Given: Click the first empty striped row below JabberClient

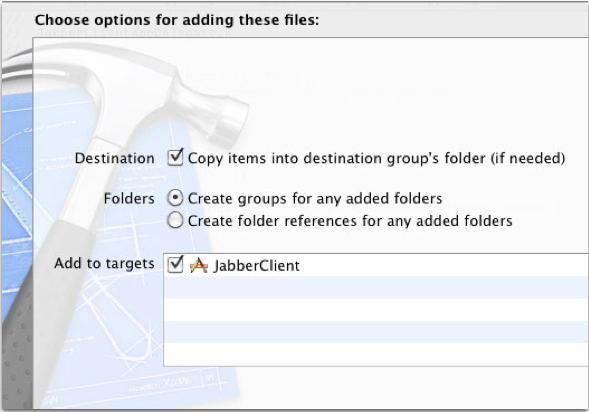Looking at the screenshot, I should (x=376, y=287).
